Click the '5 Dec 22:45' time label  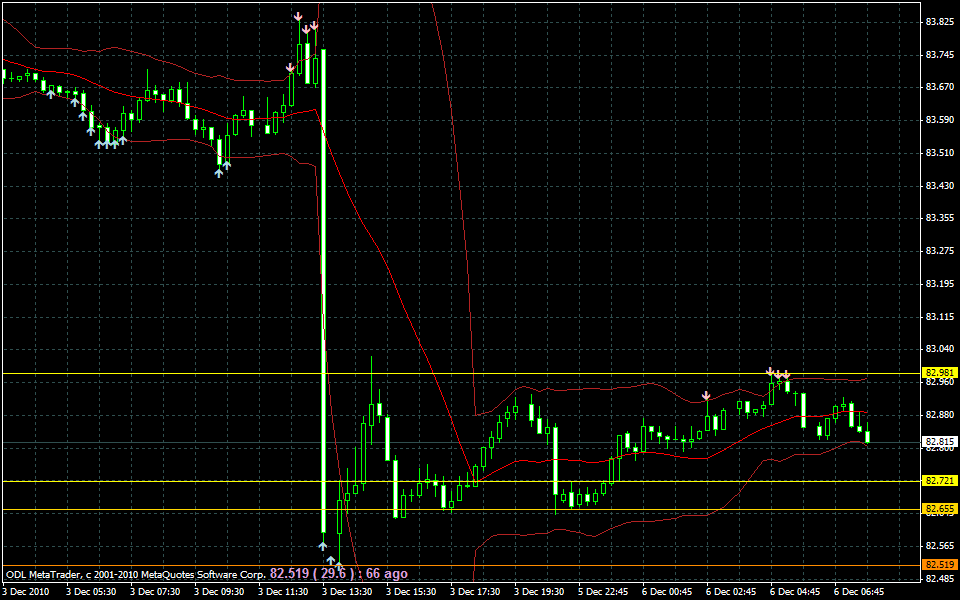pyautogui.click(x=604, y=591)
